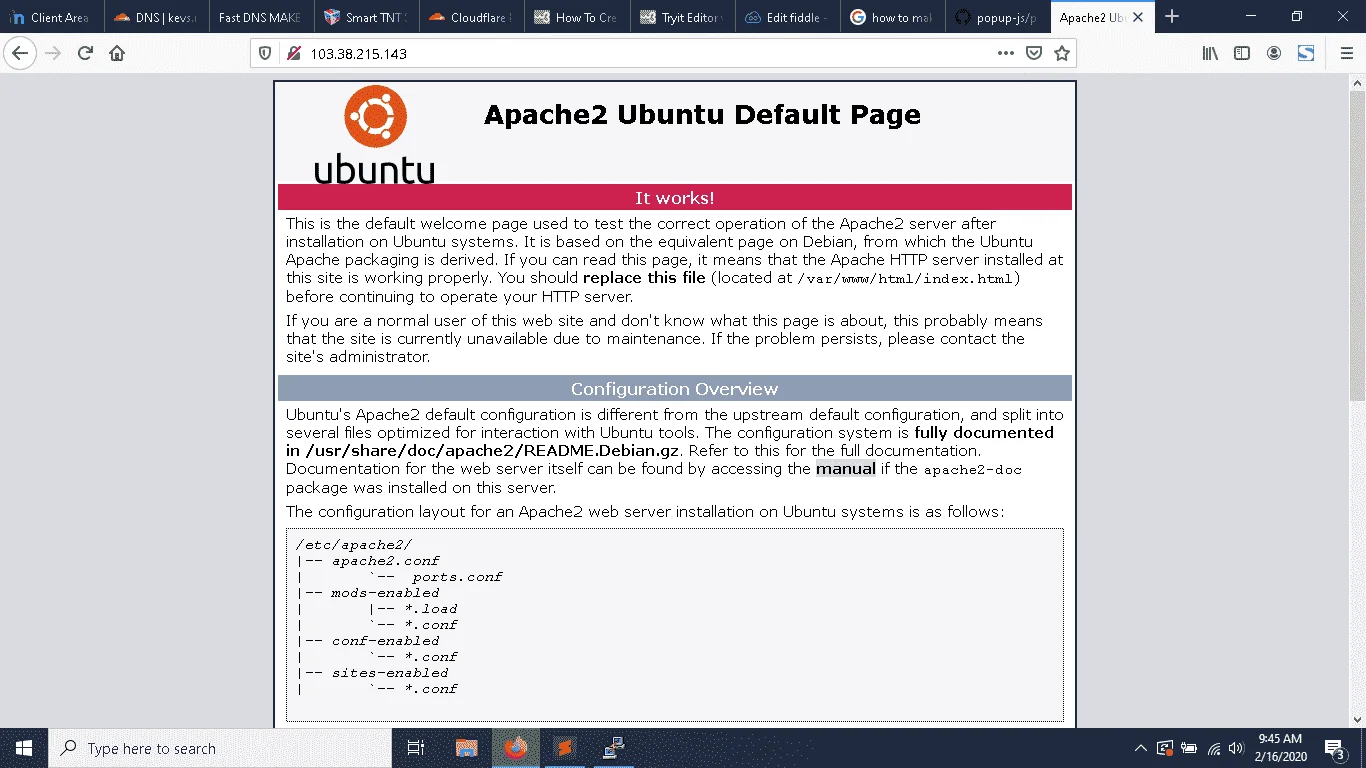
Task: Switch to the Client Area tab
Action: coord(52,17)
